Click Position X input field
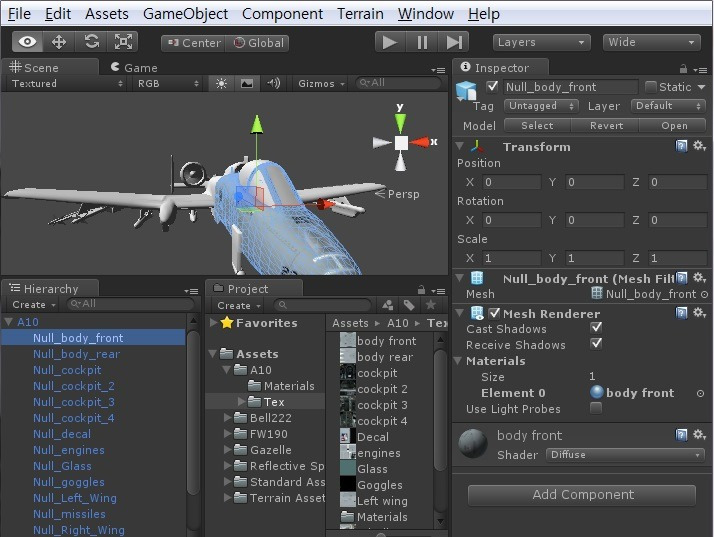 (512, 182)
